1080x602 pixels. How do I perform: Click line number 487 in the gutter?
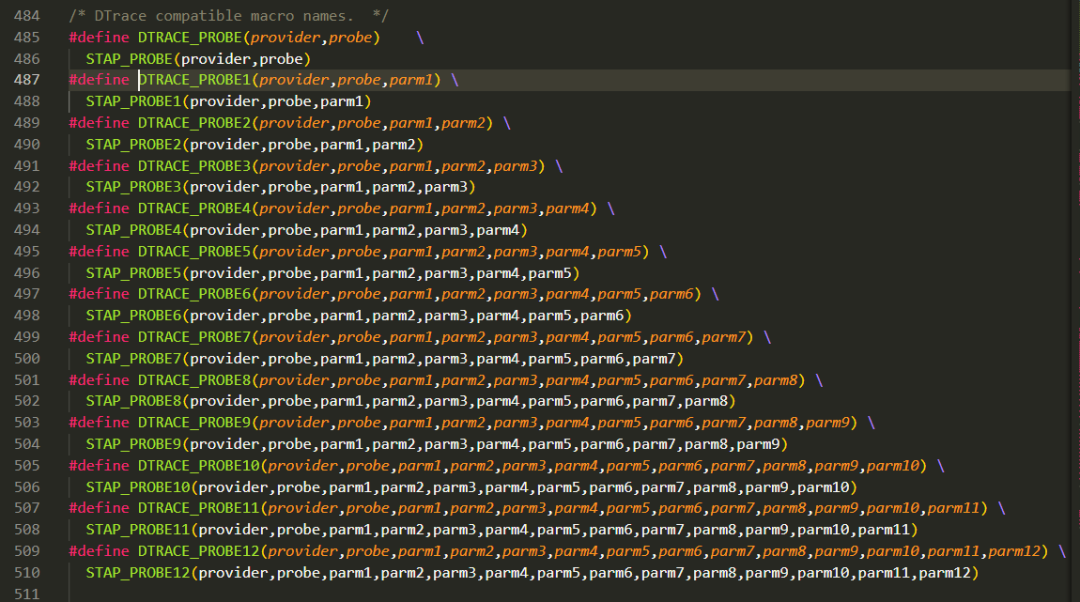pyautogui.click(x=27, y=80)
